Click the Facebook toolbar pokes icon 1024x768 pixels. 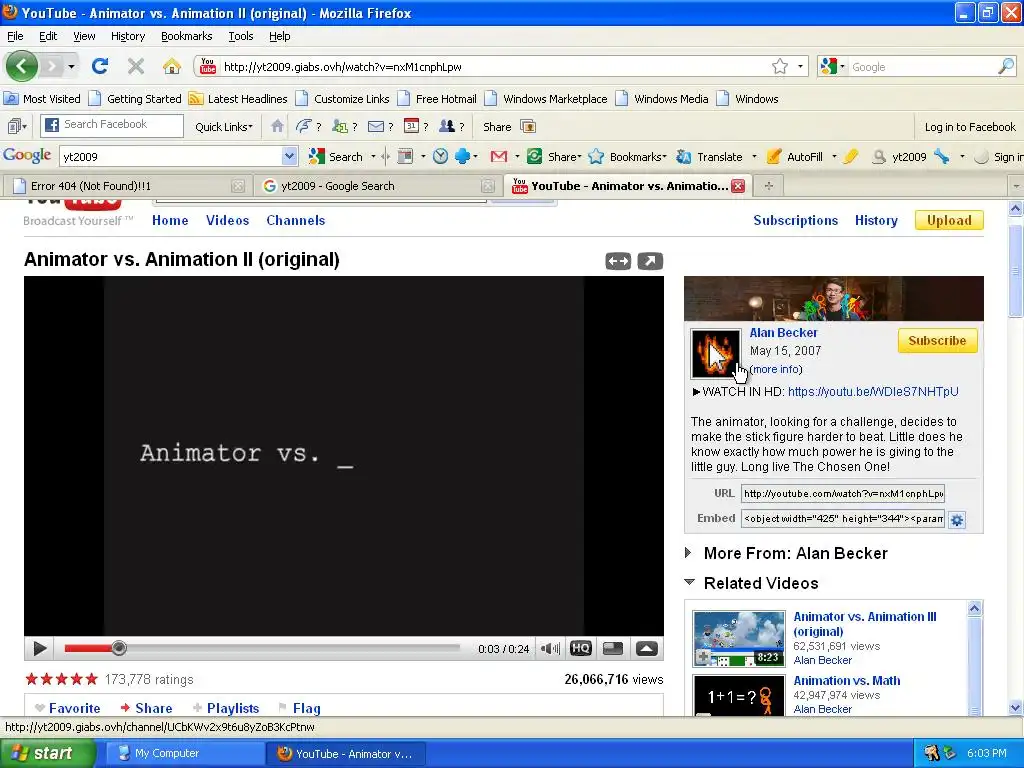pos(303,126)
